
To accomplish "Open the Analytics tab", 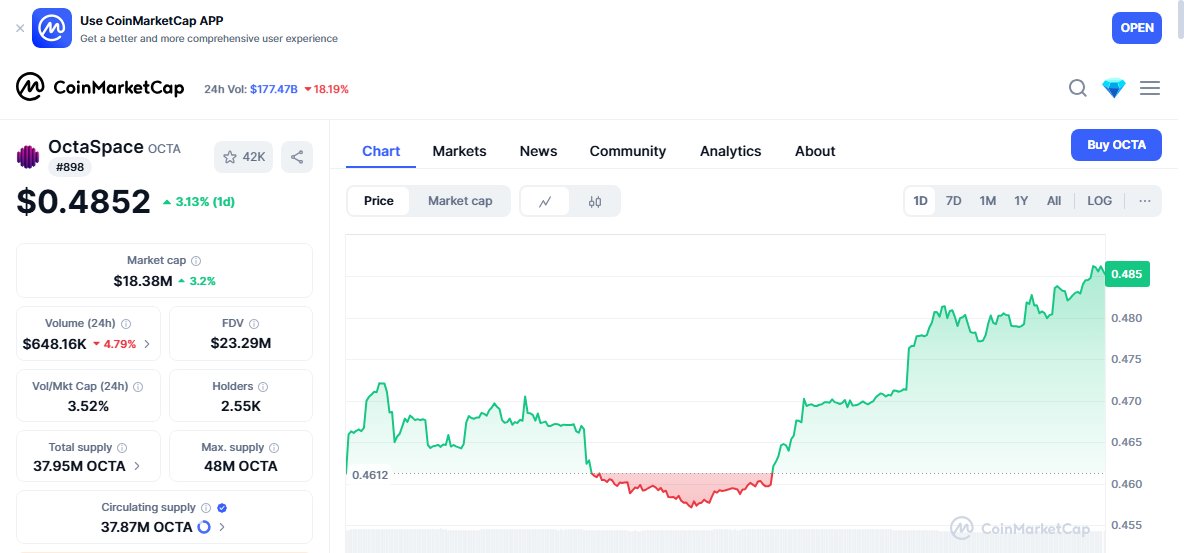I will pyautogui.click(x=730, y=151).
